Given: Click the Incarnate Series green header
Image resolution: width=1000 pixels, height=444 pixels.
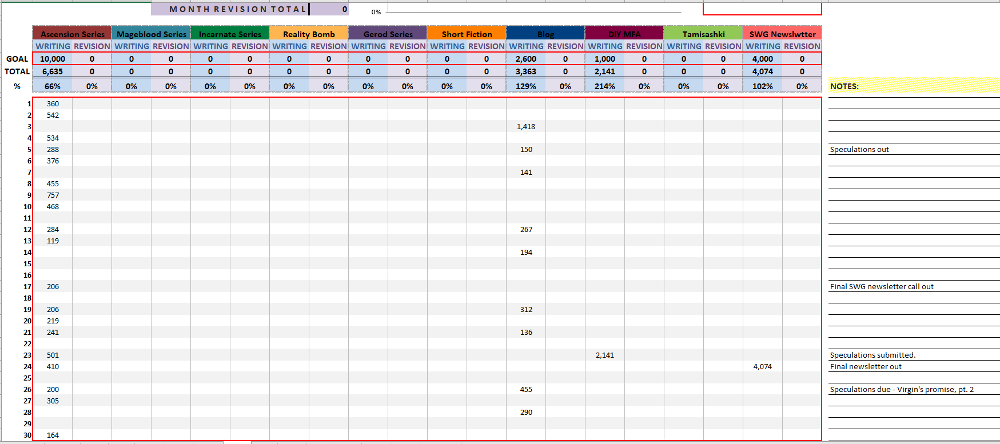Looking at the screenshot, I should 229,34.
